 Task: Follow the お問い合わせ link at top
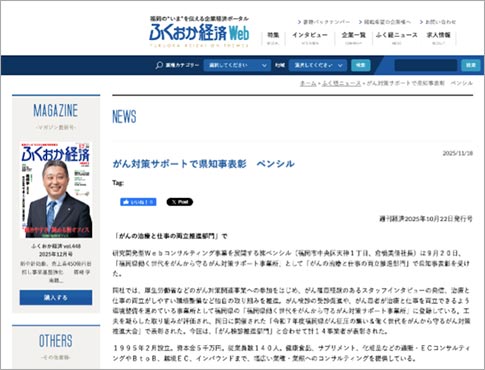(438, 22)
